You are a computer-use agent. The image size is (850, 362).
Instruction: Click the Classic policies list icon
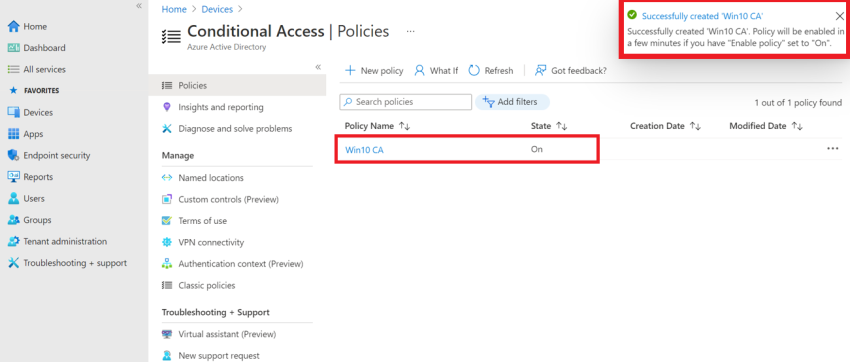[167, 285]
